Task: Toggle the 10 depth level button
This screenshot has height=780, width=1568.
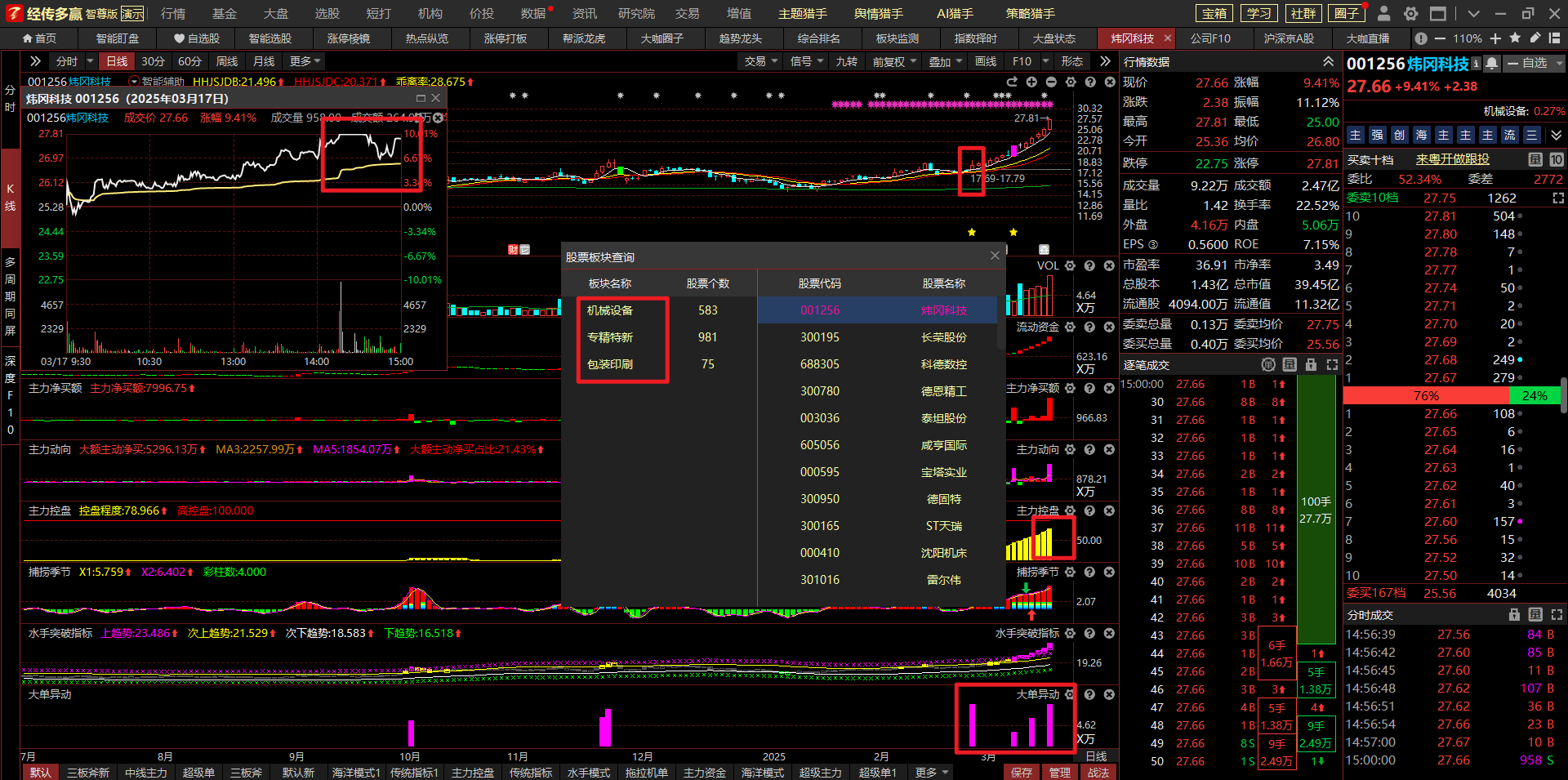Action: pyautogui.click(x=1556, y=159)
